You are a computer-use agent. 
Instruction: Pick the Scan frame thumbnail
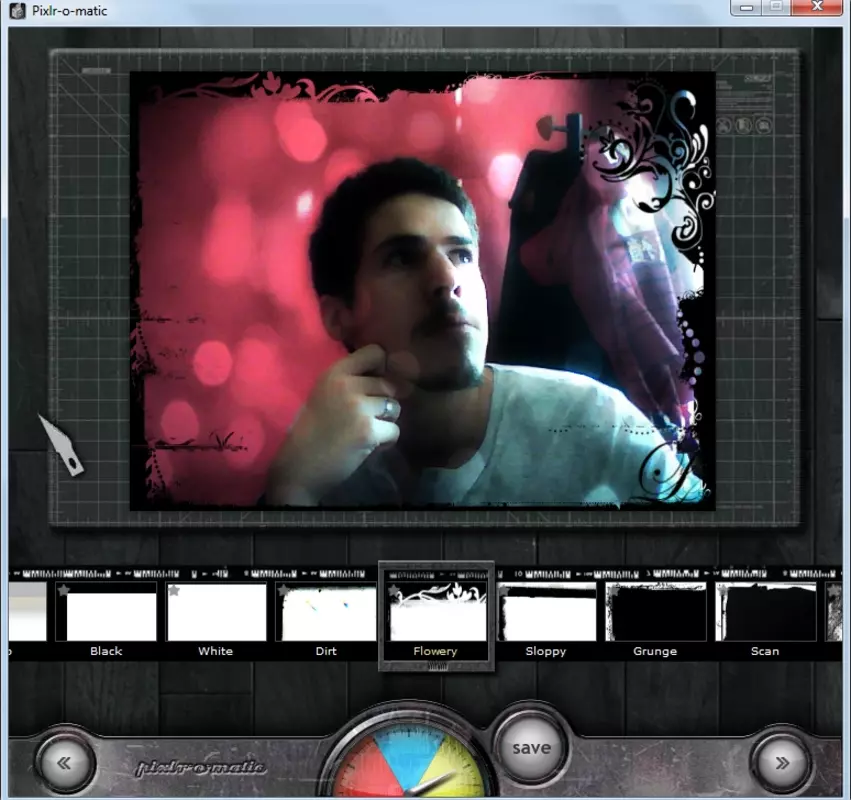pyautogui.click(x=766, y=612)
